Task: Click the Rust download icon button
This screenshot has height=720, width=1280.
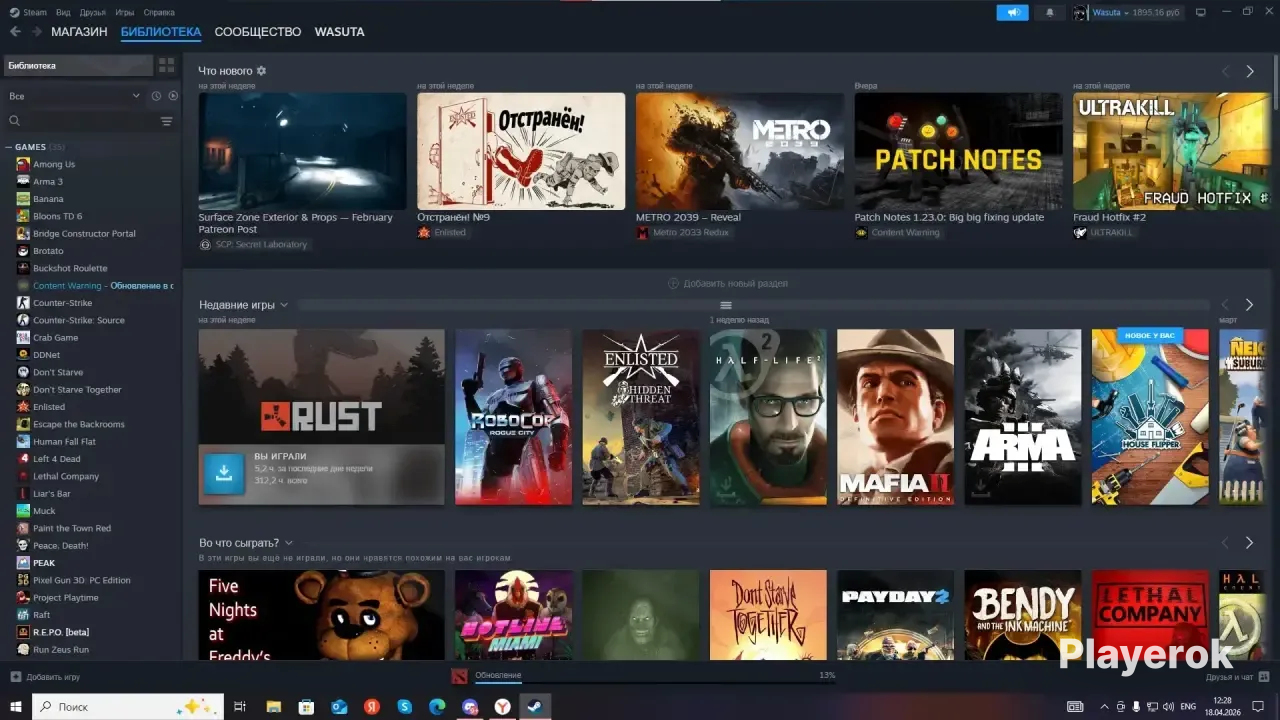Action: (x=224, y=474)
